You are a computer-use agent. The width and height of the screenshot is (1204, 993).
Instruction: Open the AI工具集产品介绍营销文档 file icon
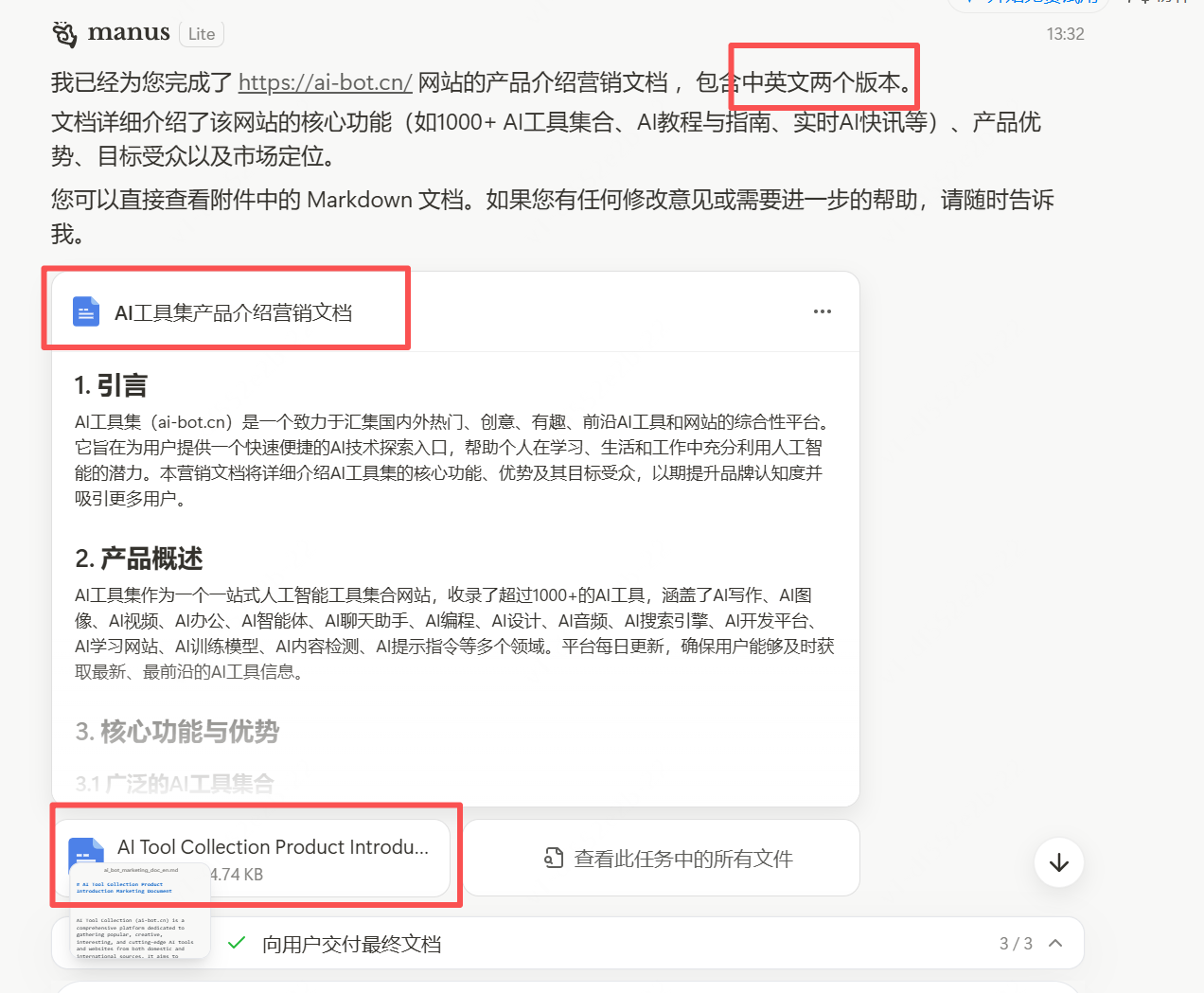86,311
